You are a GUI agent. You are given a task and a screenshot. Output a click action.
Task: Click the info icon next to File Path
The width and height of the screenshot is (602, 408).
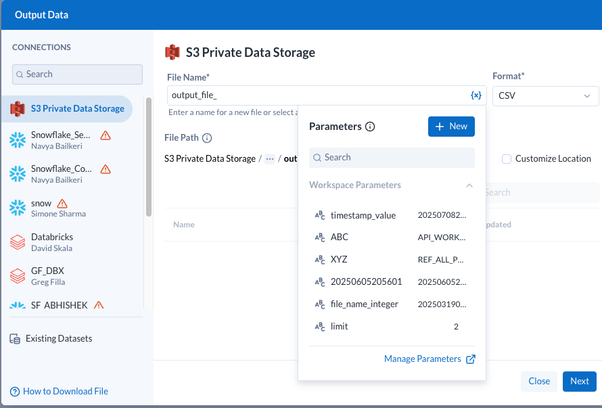[x=207, y=138]
